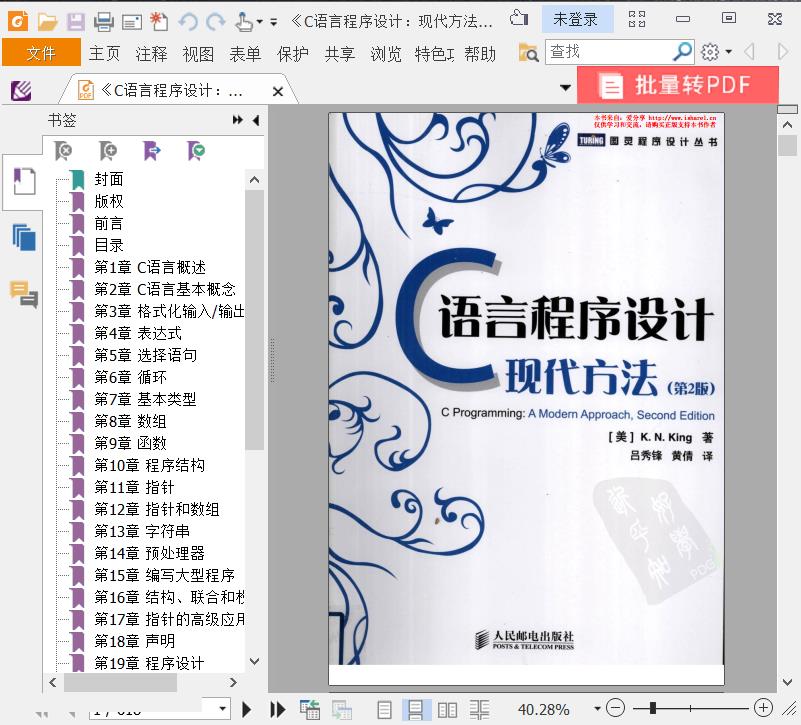This screenshot has width=801, height=725.
Task: Focus the 查找 search field
Action: [x=608, y=52]
